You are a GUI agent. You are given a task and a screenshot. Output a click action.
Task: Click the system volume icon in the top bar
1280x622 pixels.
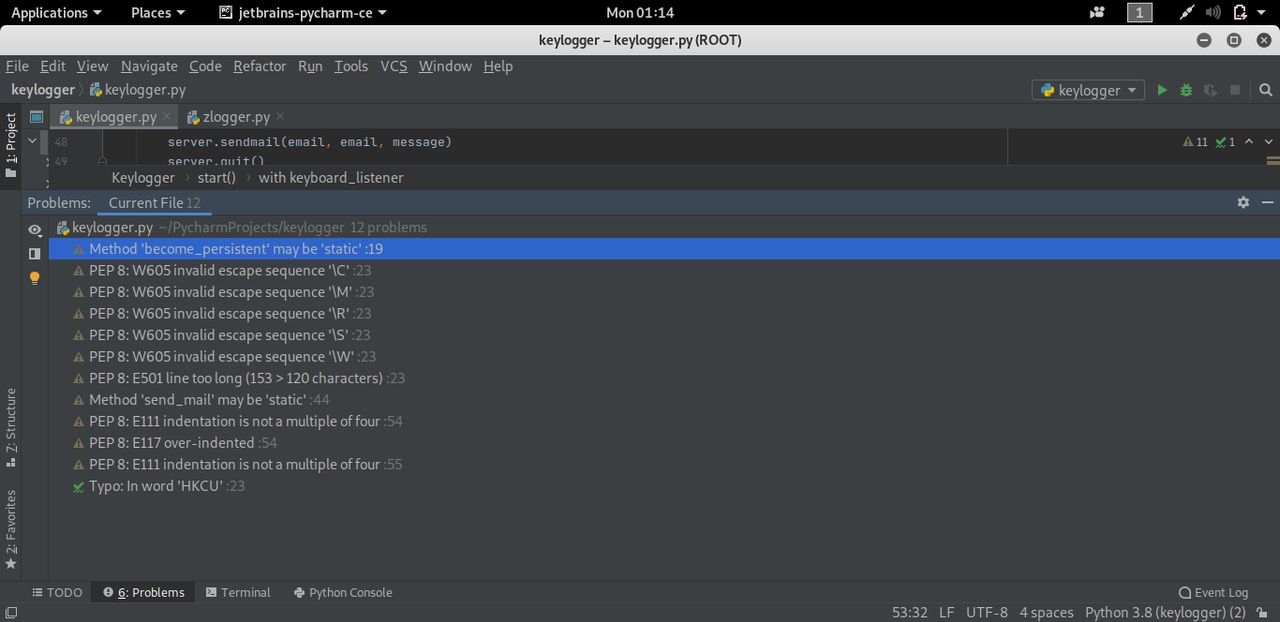1213,13
